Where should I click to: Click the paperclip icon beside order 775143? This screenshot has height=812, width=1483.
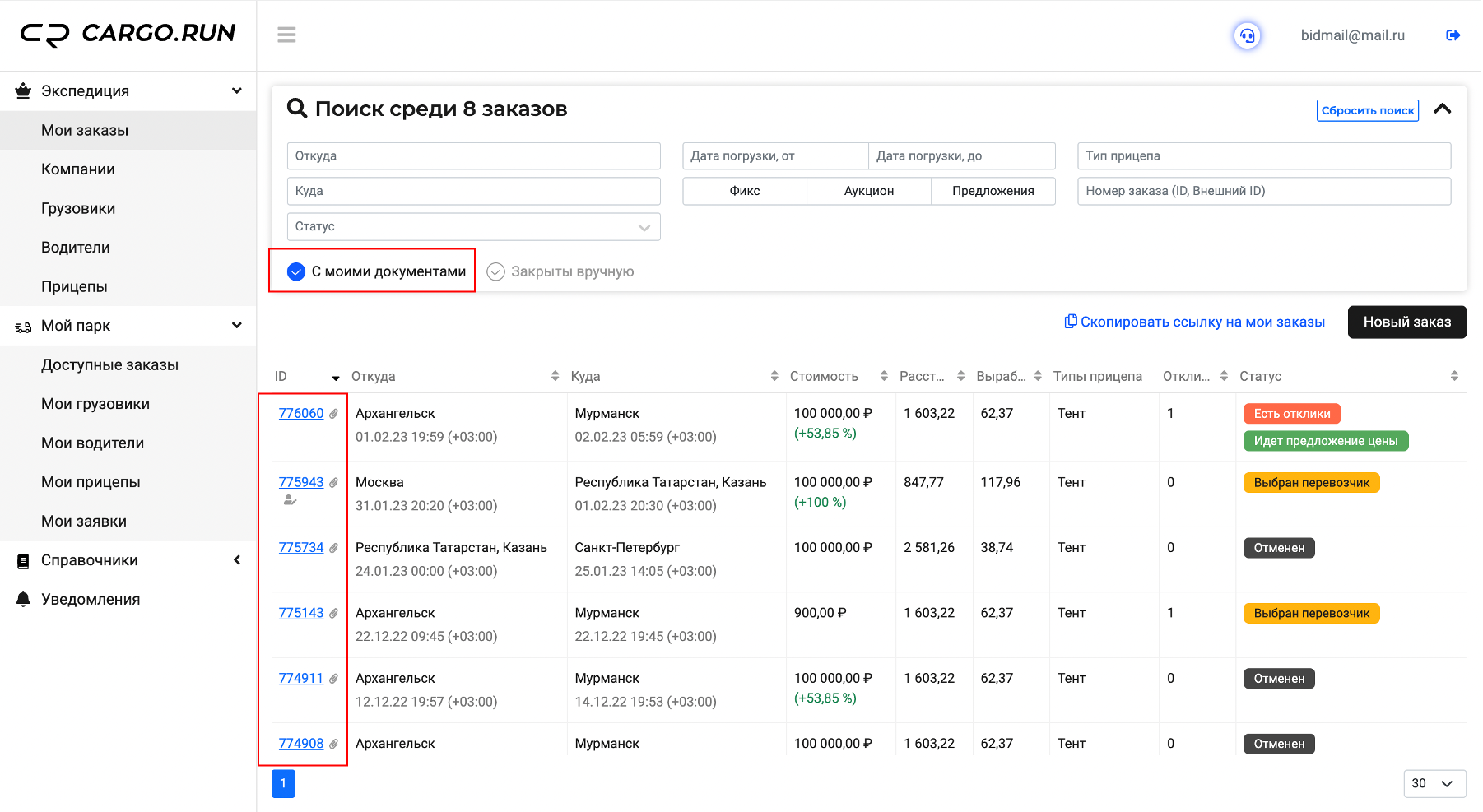[x=333, y=614]
